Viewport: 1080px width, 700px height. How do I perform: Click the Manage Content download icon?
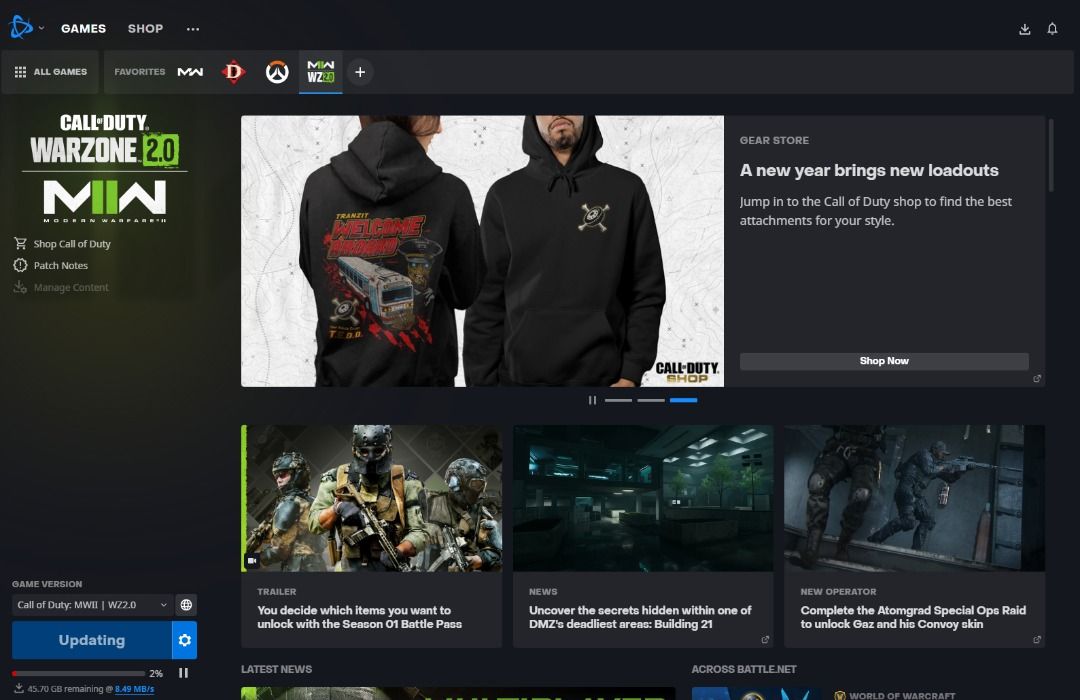tap(20, 287)
